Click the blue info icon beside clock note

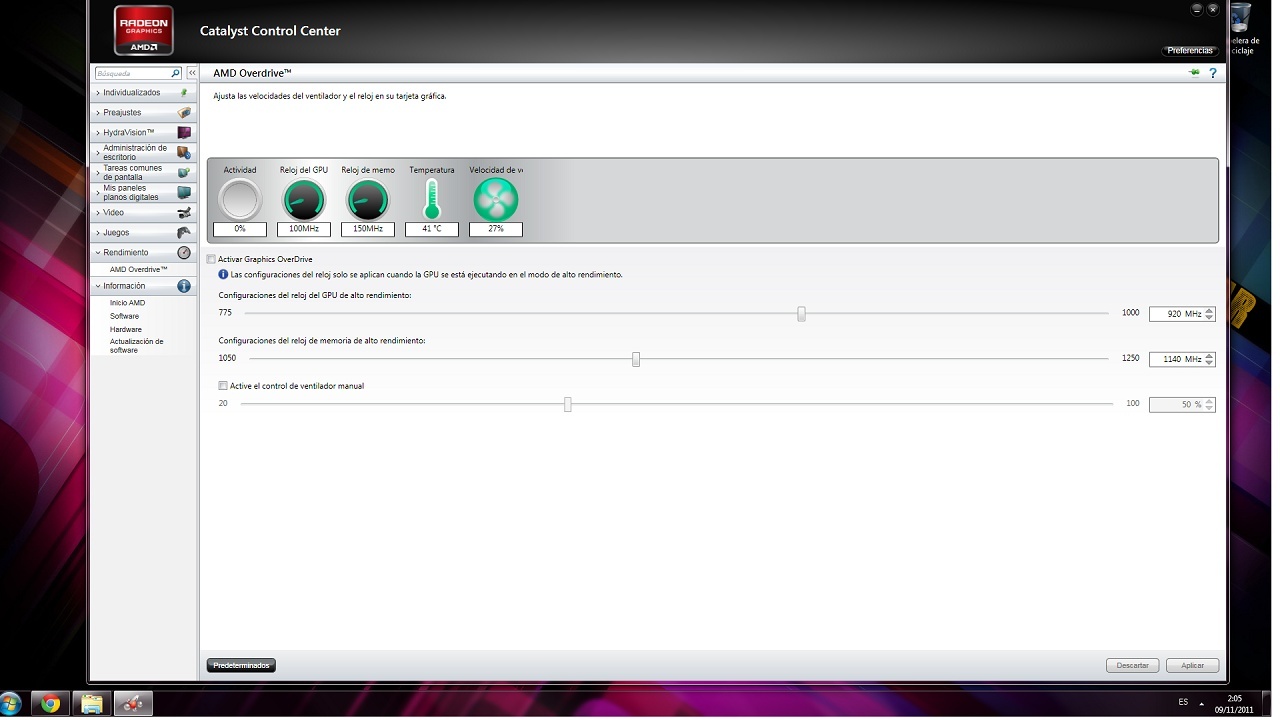coord(223,274)
